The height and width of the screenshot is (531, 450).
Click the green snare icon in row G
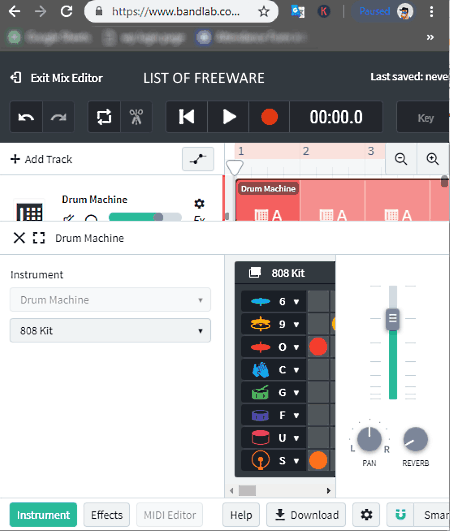[x=260, y=392]
